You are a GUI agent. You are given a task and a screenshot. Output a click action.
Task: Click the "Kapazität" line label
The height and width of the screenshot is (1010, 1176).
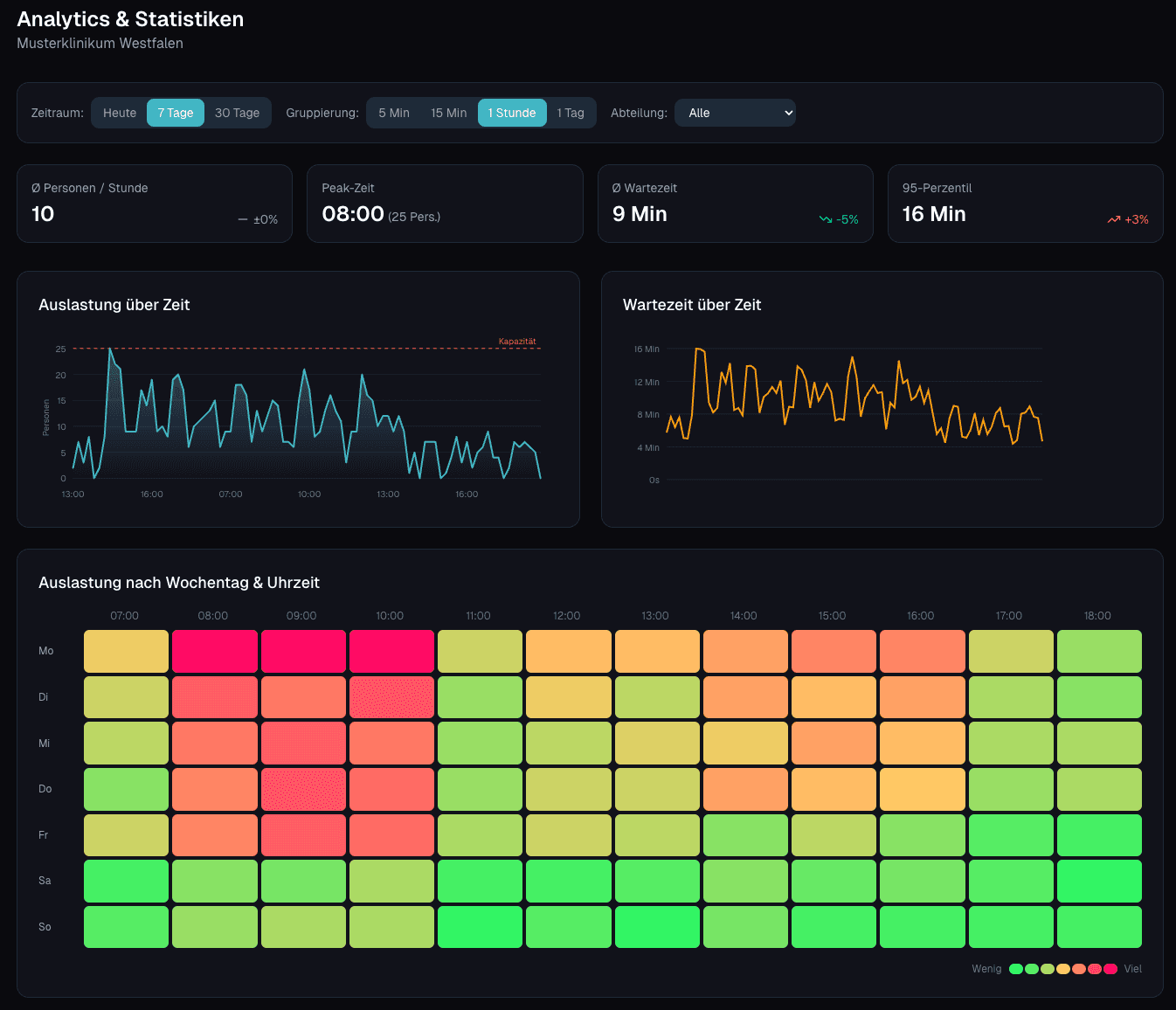pos(516,342)
